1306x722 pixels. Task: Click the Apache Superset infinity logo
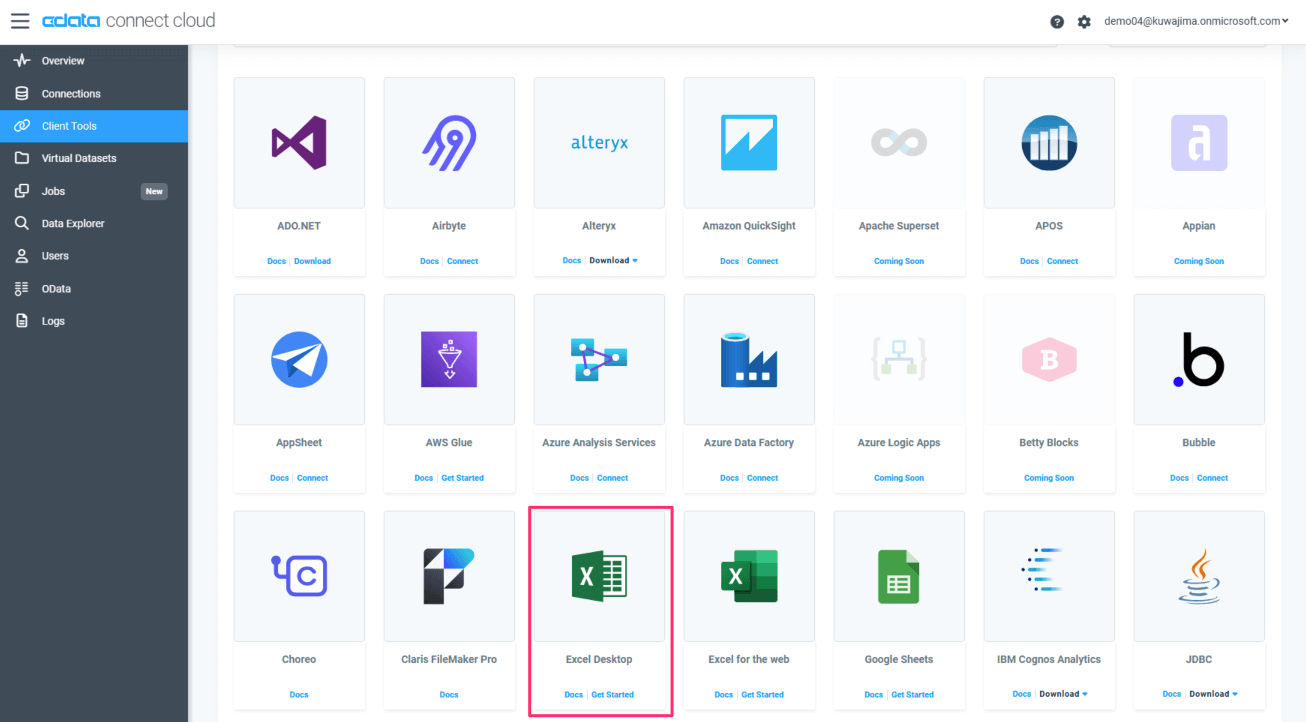899,143
